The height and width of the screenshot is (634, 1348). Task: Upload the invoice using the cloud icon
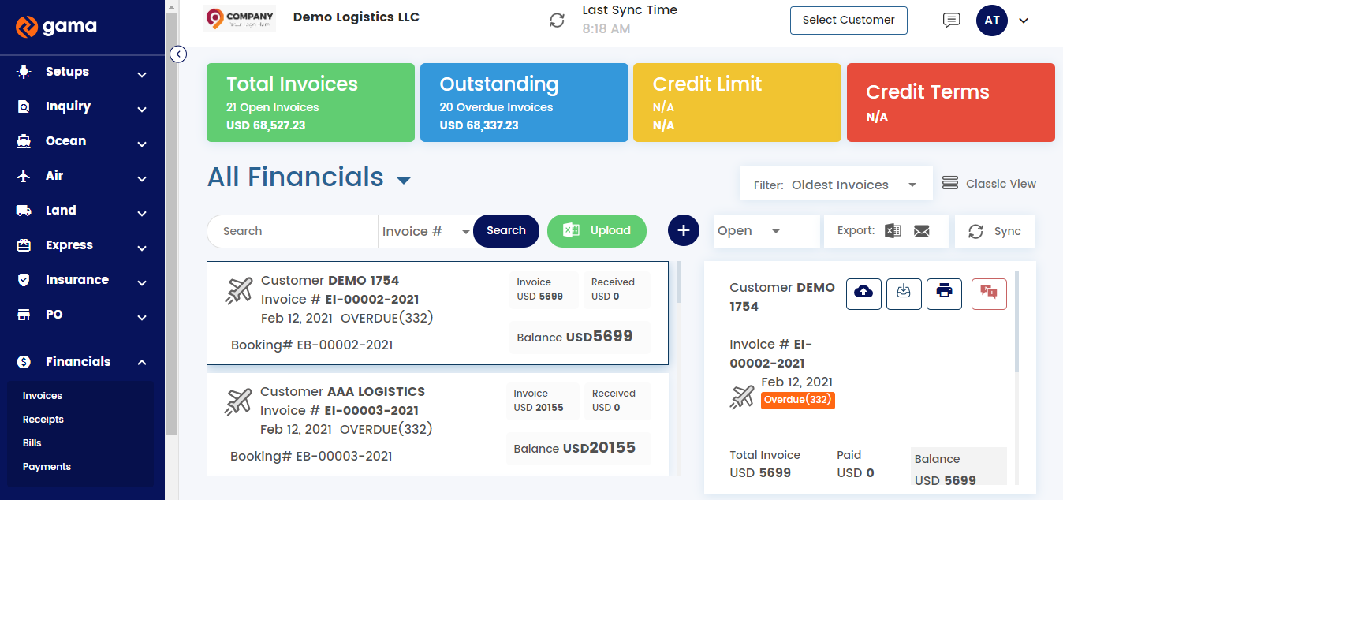coord(864,293)
